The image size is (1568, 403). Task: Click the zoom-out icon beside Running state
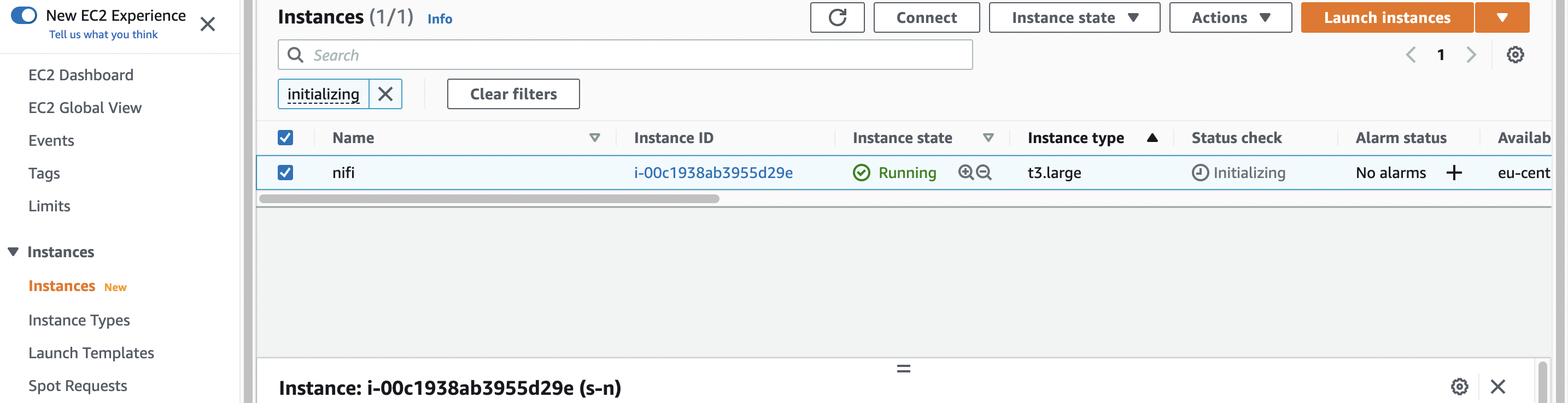click(984, 173)
